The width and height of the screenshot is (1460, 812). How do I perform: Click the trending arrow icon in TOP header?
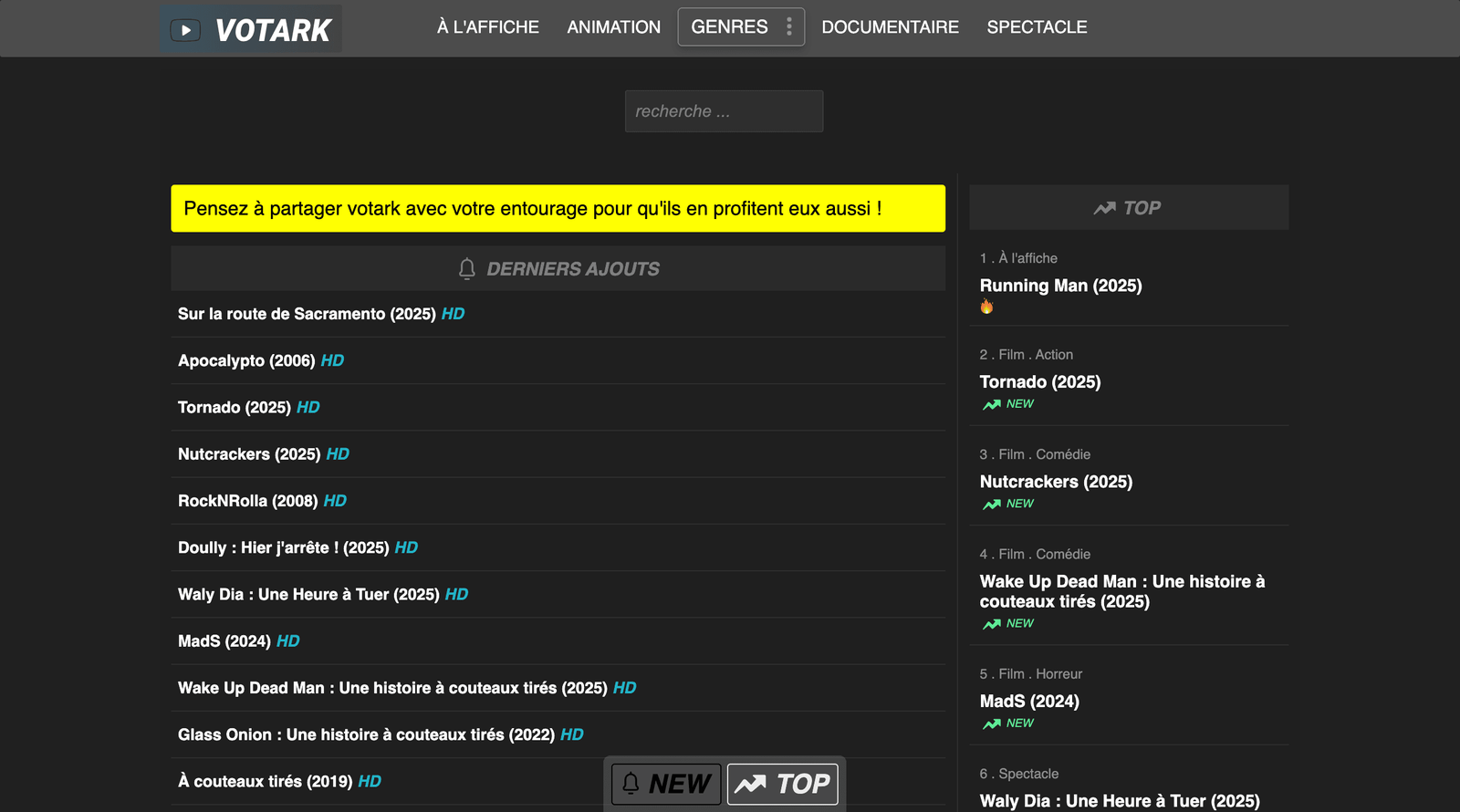(1104, 208)
